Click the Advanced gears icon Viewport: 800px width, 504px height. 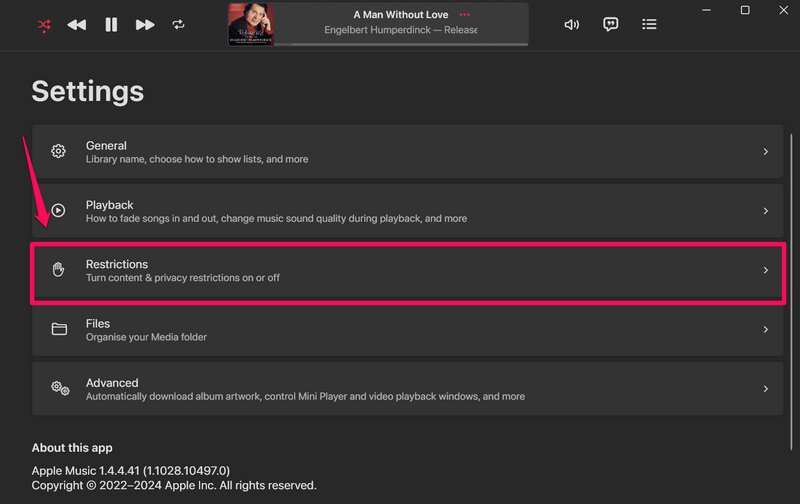point(59,388)
